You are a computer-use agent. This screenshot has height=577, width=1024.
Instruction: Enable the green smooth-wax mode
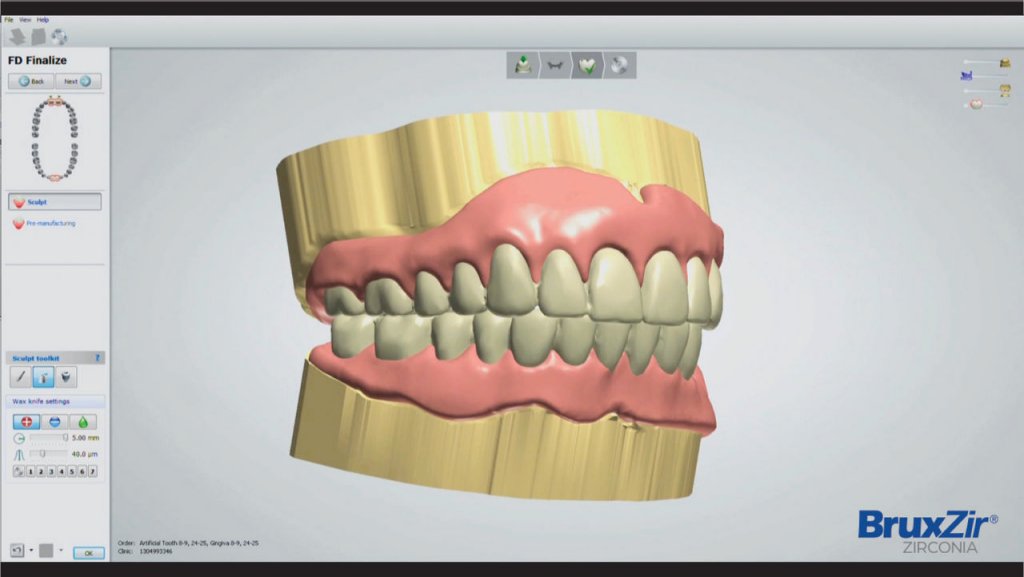(84, 421)
